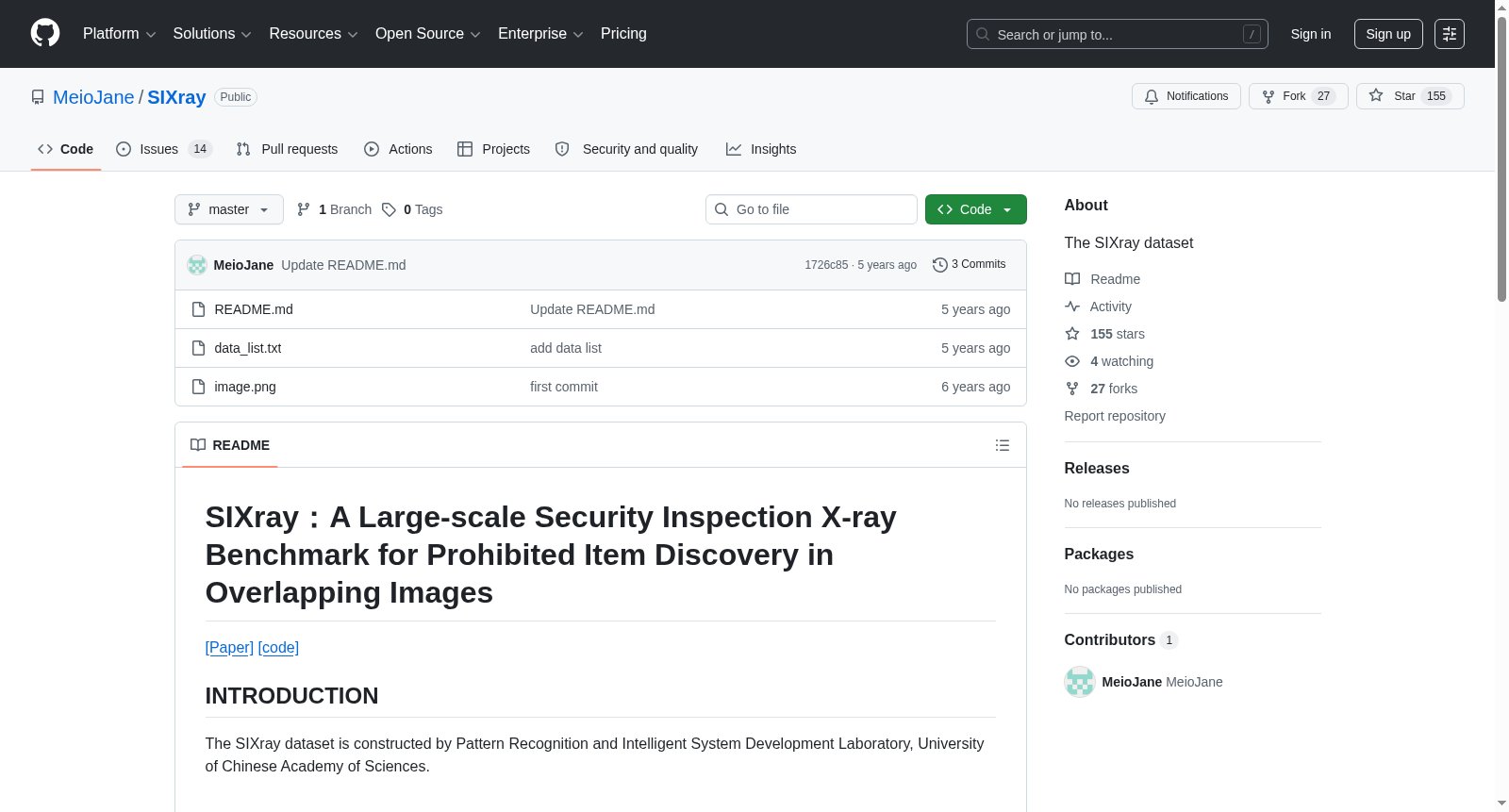Open the Releases section heading
Screen dimensions: 1509x812
coord(1097,469)
